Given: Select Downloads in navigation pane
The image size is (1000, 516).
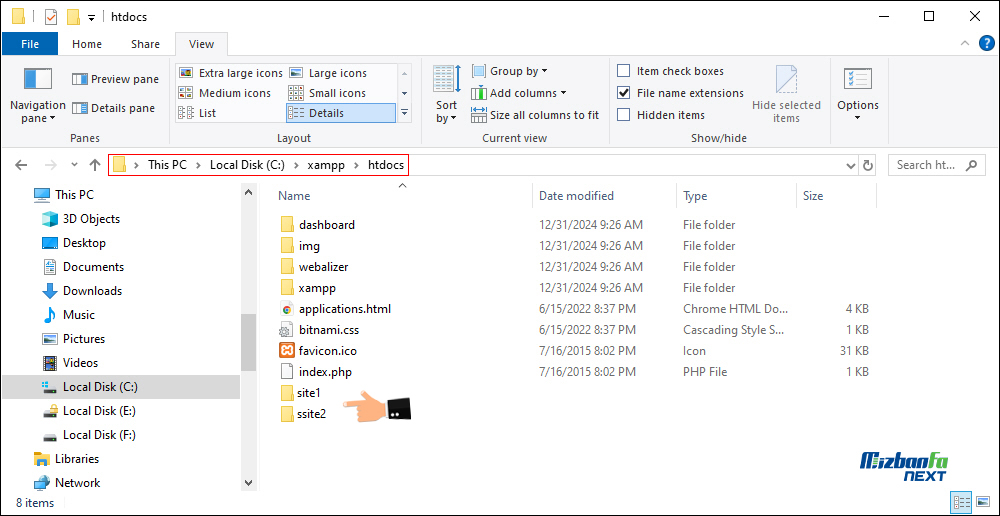Looking at the screenshot, I should [x=92, y=291].
